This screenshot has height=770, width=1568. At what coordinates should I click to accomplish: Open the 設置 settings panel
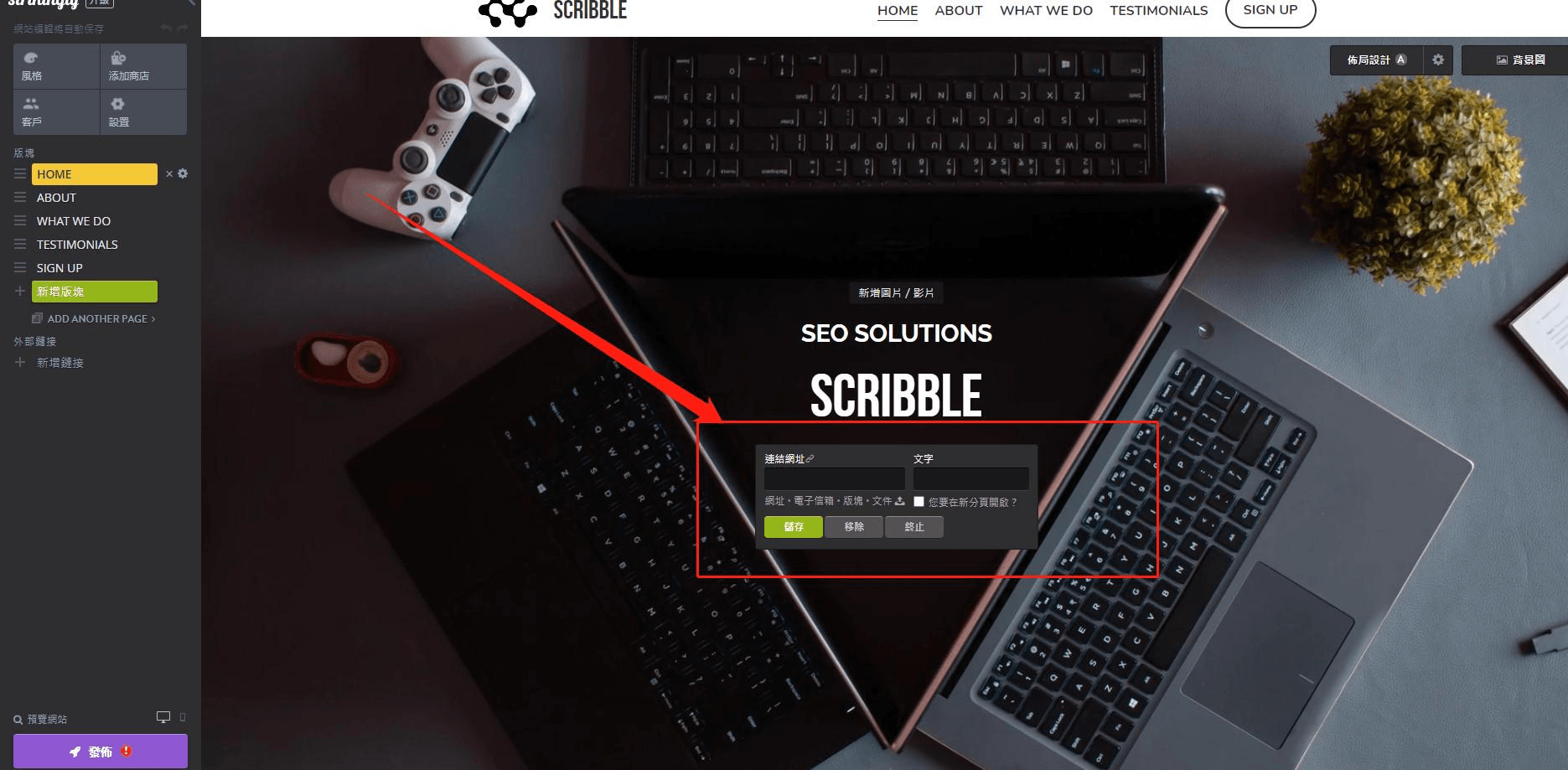click(x=143, y=111)
